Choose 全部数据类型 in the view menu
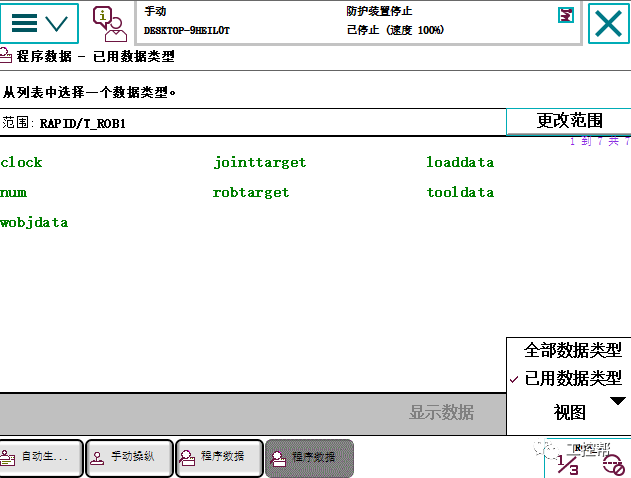Viewport: 631px width, 478px height. tap(572, 350)
